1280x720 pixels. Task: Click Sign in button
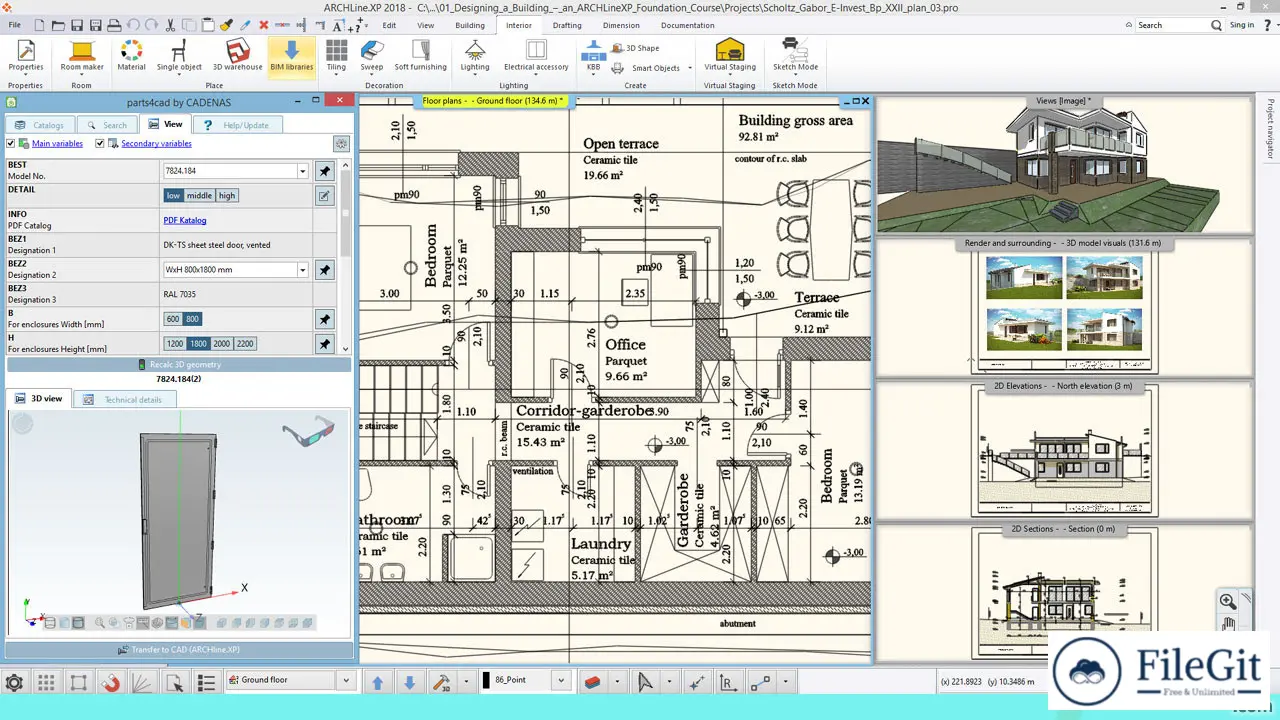coord(1241,25)
